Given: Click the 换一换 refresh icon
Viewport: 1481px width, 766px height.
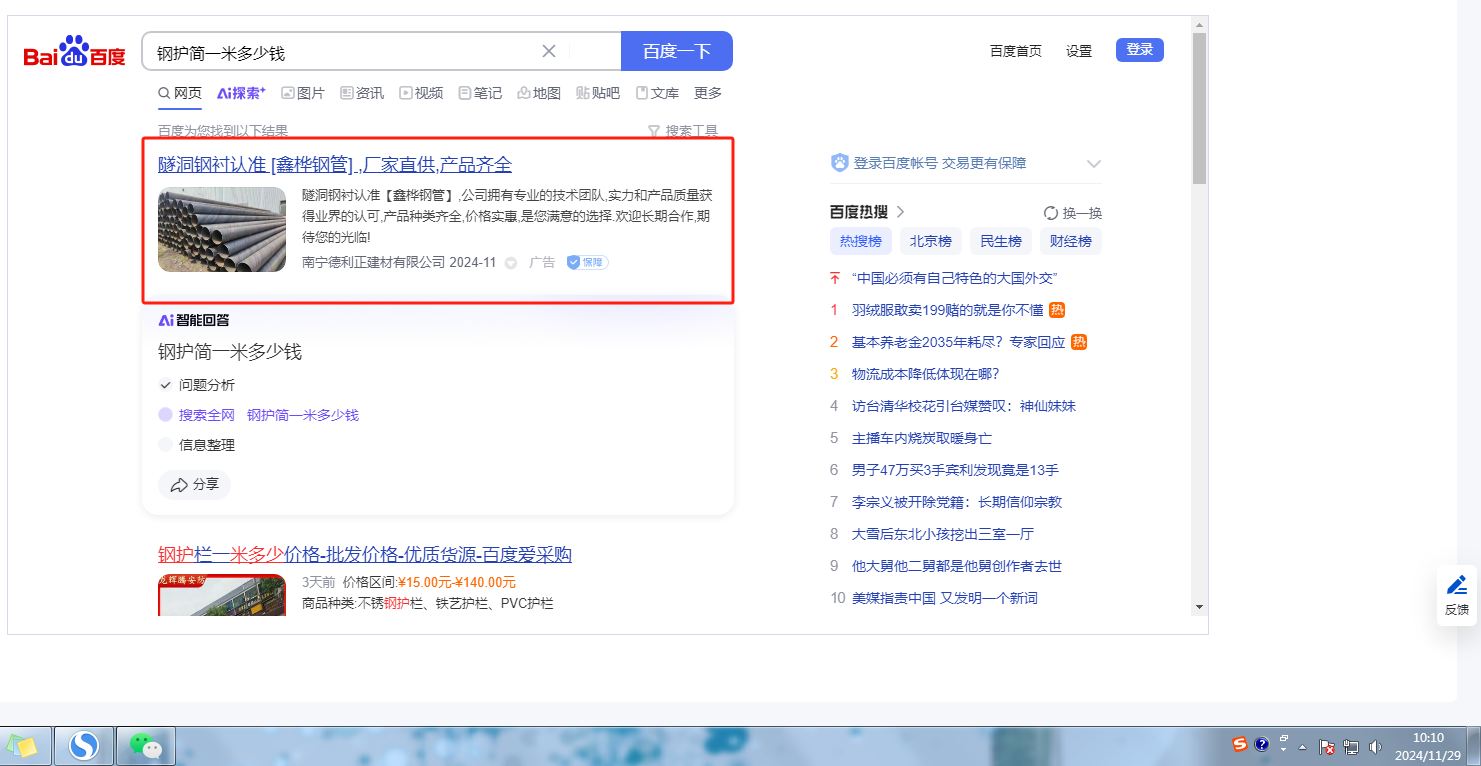Looking at the screenshot, I should [1051, 213].
